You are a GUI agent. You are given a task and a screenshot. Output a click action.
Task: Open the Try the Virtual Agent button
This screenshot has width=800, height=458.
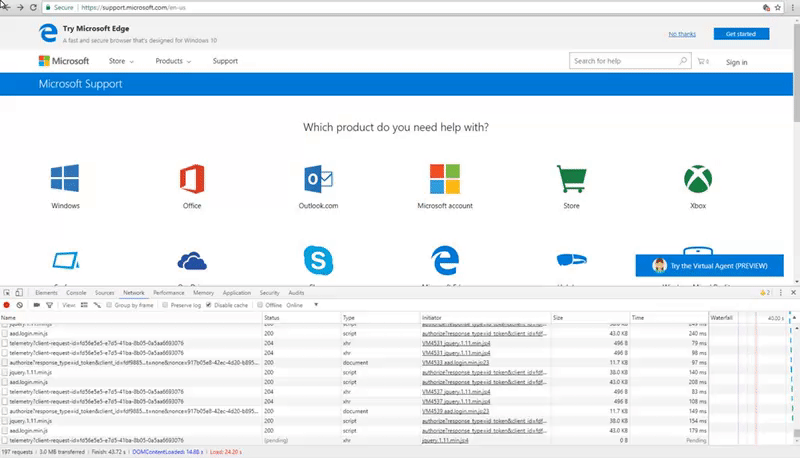[709, 266]
